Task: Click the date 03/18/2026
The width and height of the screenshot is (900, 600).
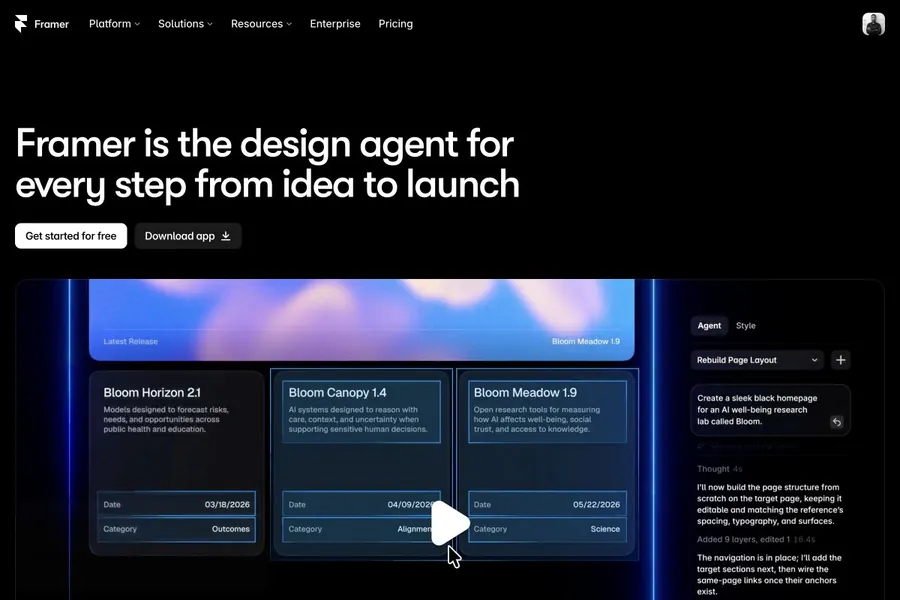Action: coord(227,505)
